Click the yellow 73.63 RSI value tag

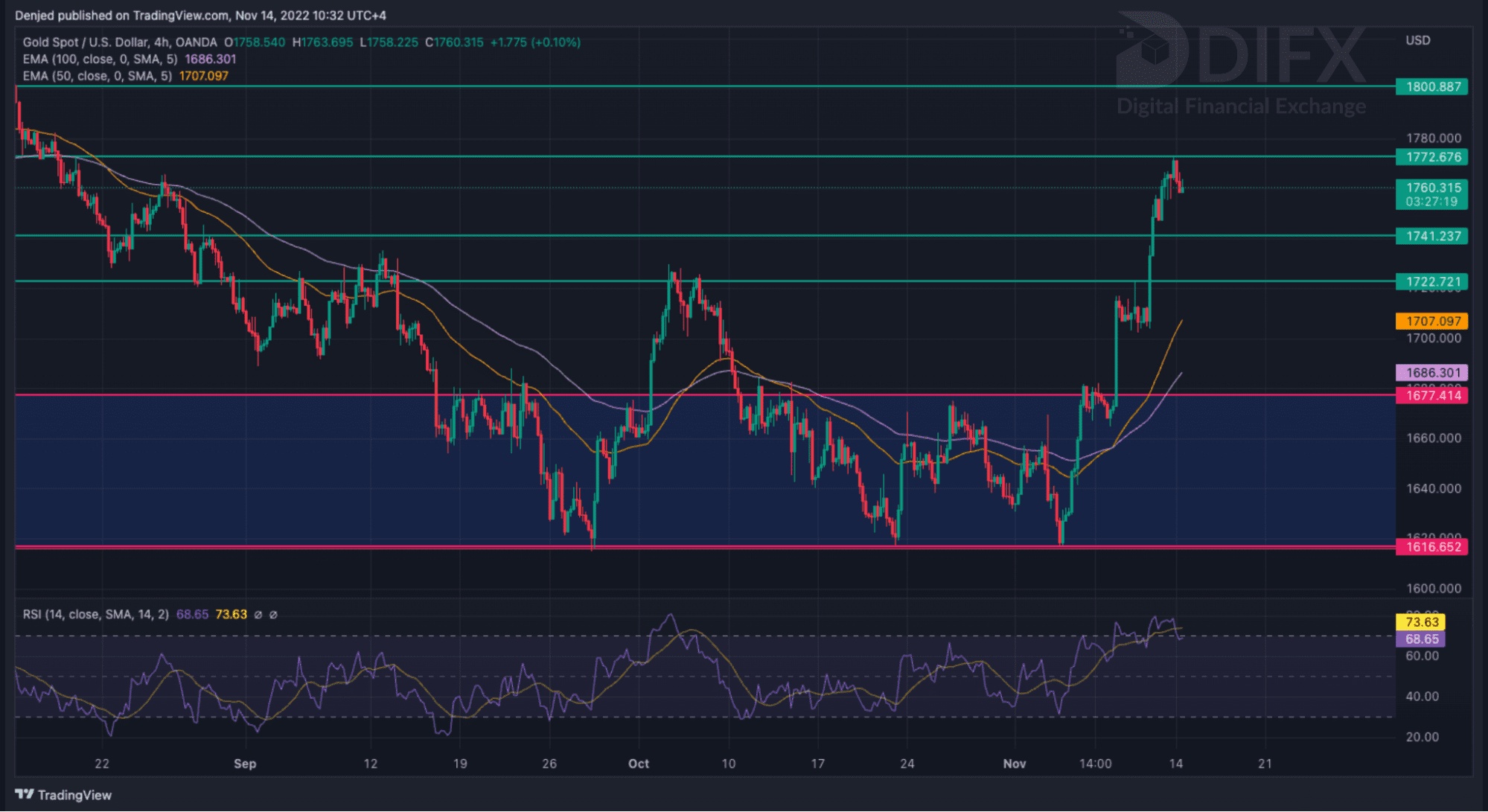[x=1421, y=622]
